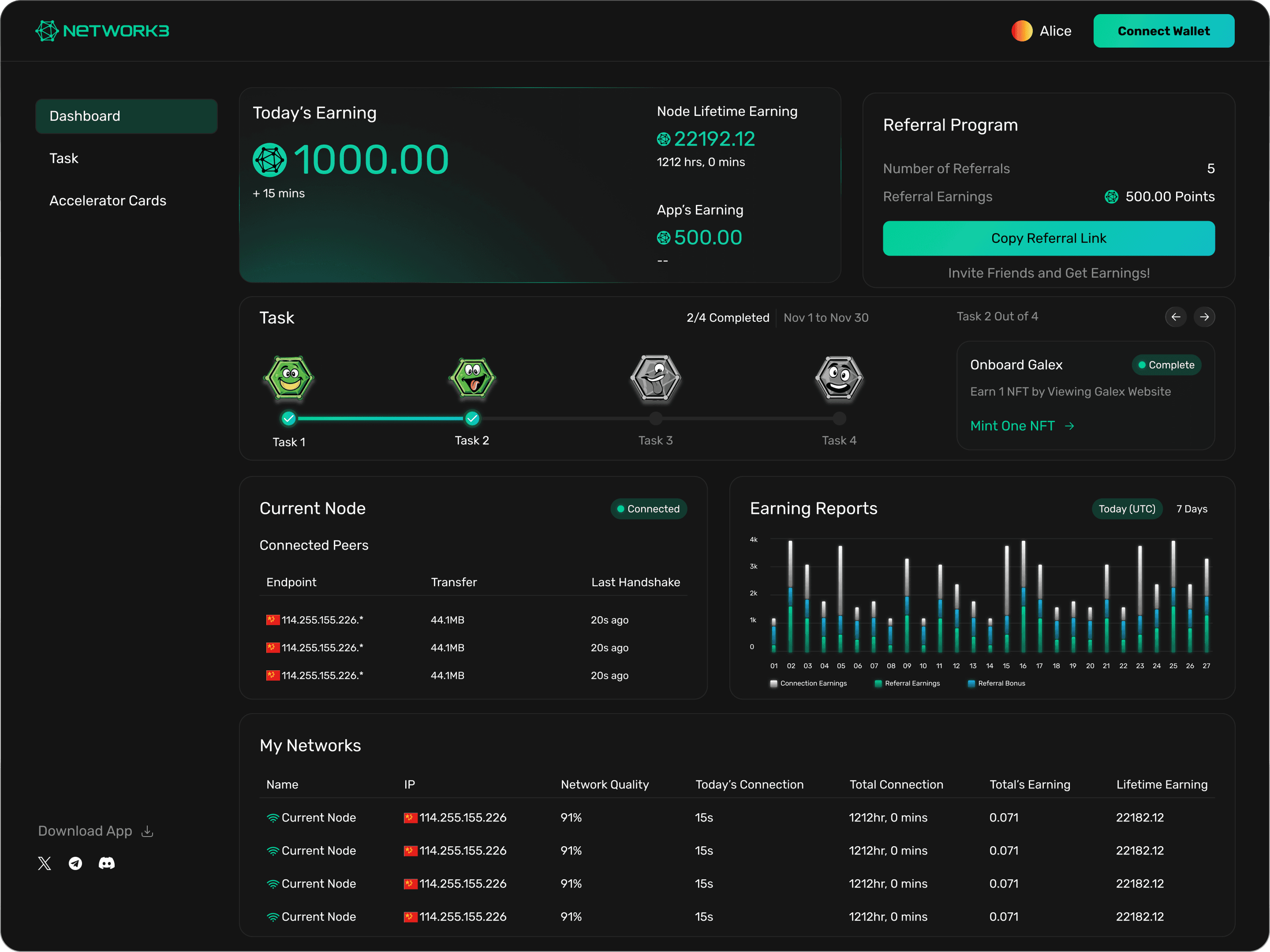
Task: Switch earning reports to 7 Days
Action: coord(1192,509)
